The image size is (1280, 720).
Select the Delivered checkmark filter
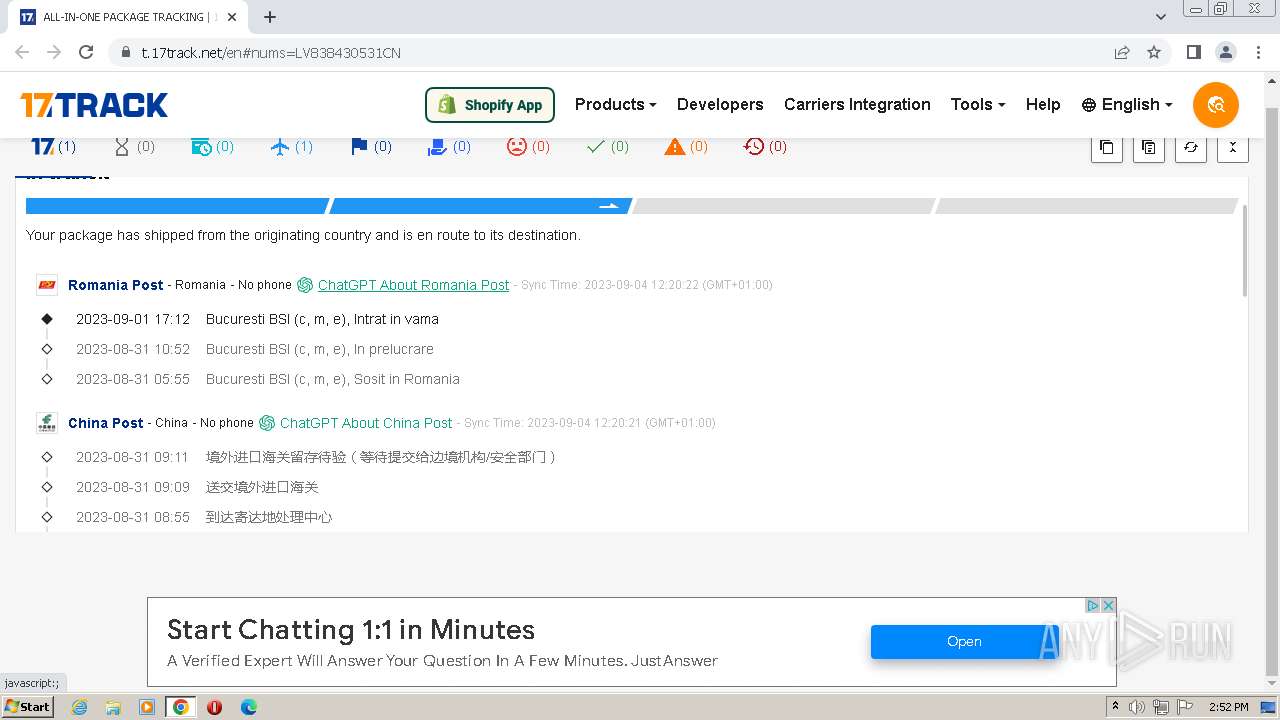pyautogui.click(x=607, y=147)
